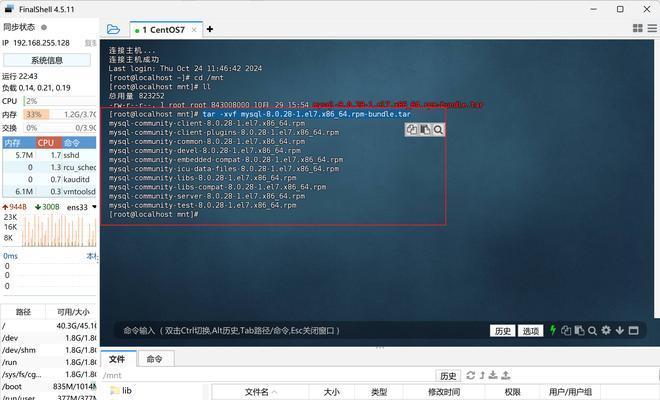Click the down arrow scroll-to-bottom icon
The height and width of the screenshot is (400, 660).
(x=620, y=331)
